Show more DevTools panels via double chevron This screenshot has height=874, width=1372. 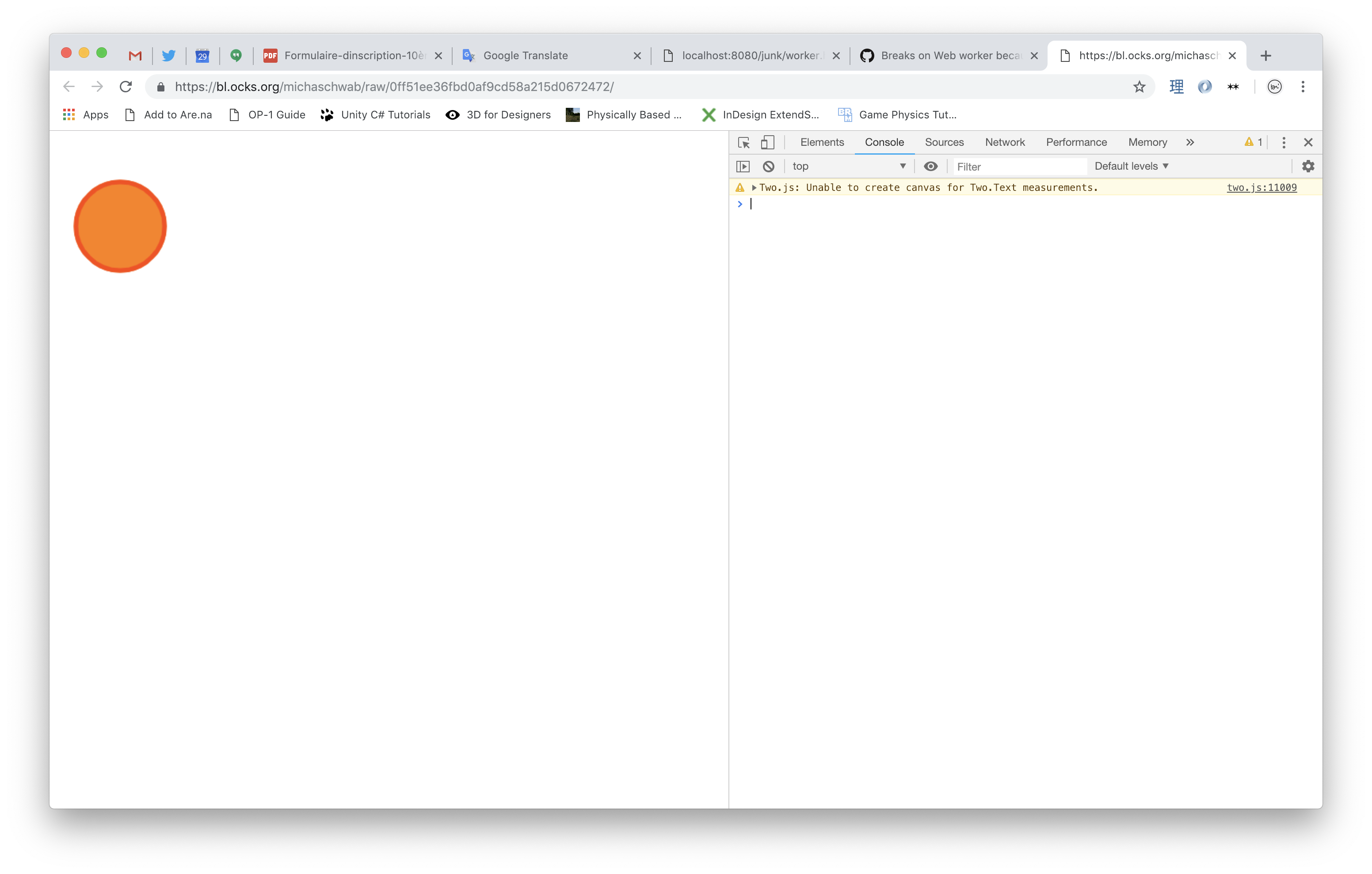tap(1190, 142)
